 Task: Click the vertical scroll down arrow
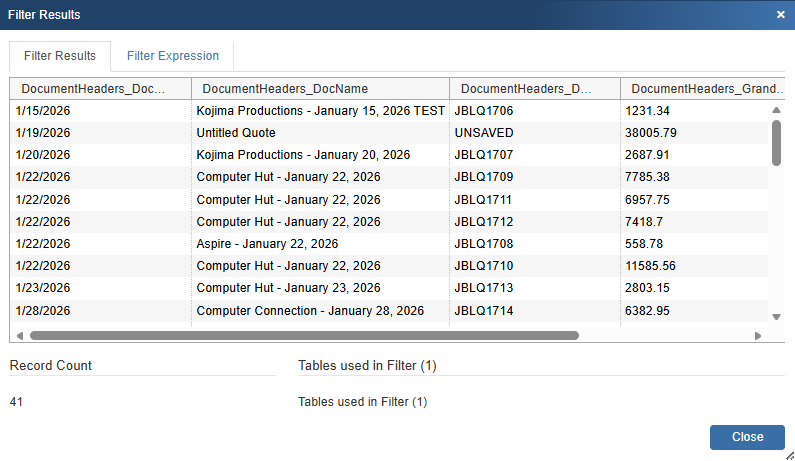[776, 316]
